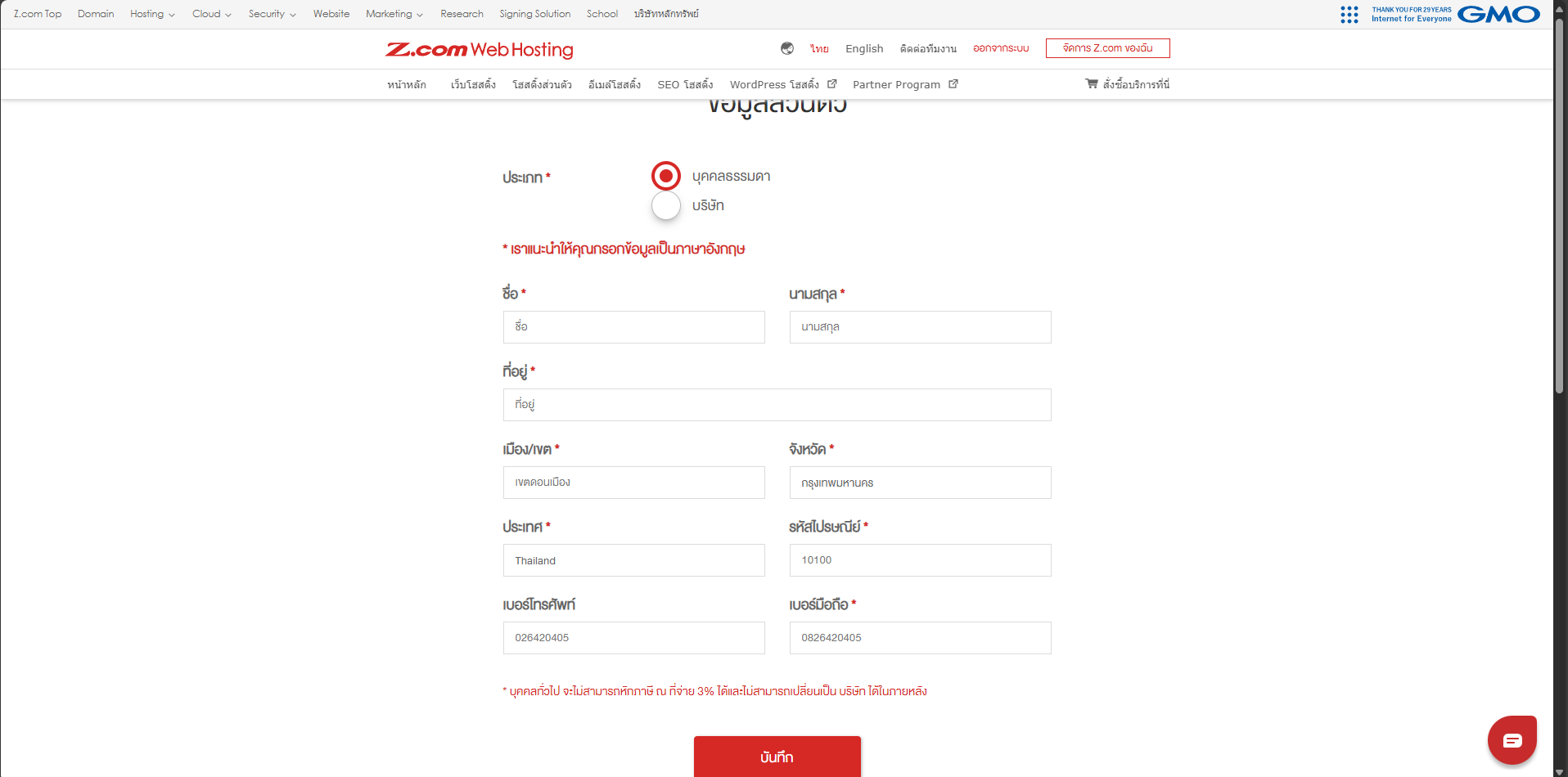Click the globe language icon

tap(787, 48)
